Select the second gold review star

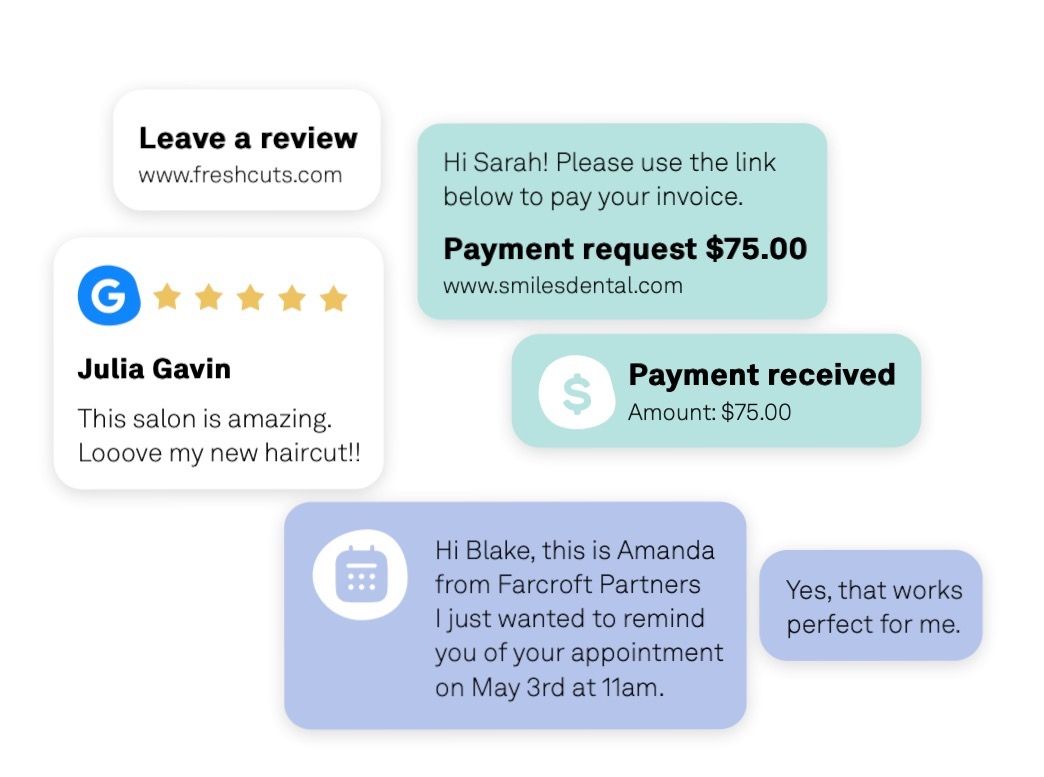click(x=209, y=297)
